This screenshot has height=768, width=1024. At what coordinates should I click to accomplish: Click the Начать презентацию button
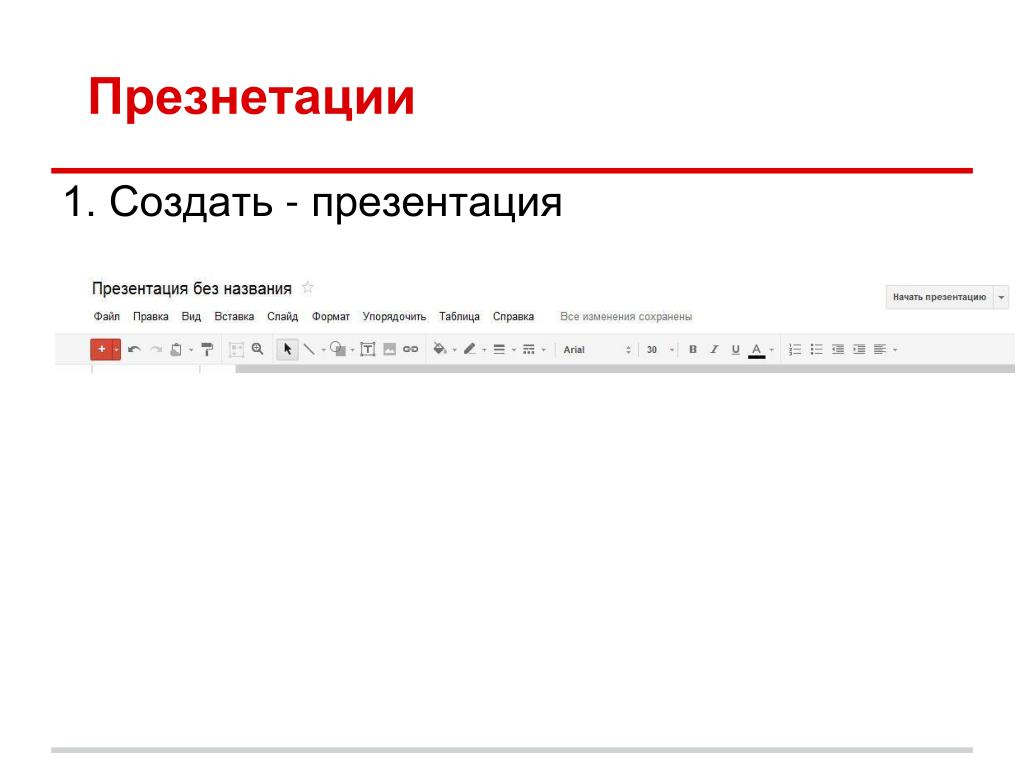pos(939,297)
